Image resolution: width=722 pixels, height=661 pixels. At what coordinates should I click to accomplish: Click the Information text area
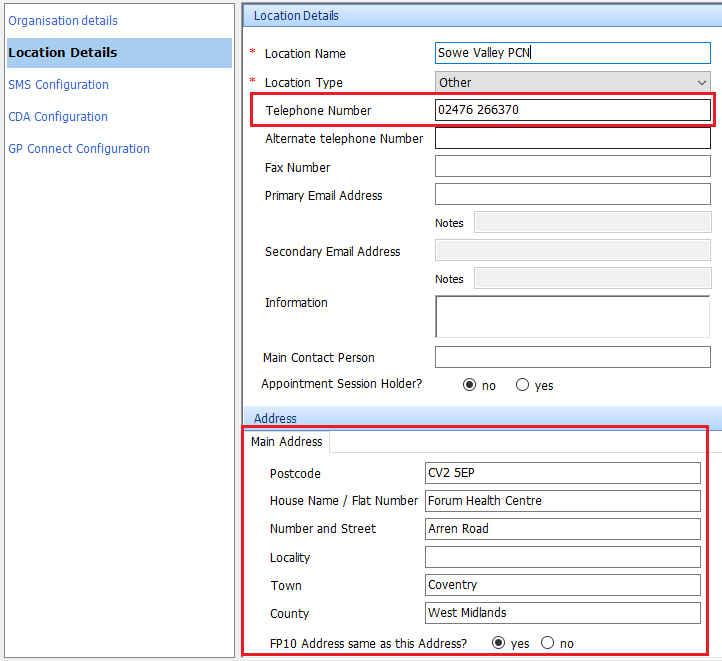coord(572,316)
